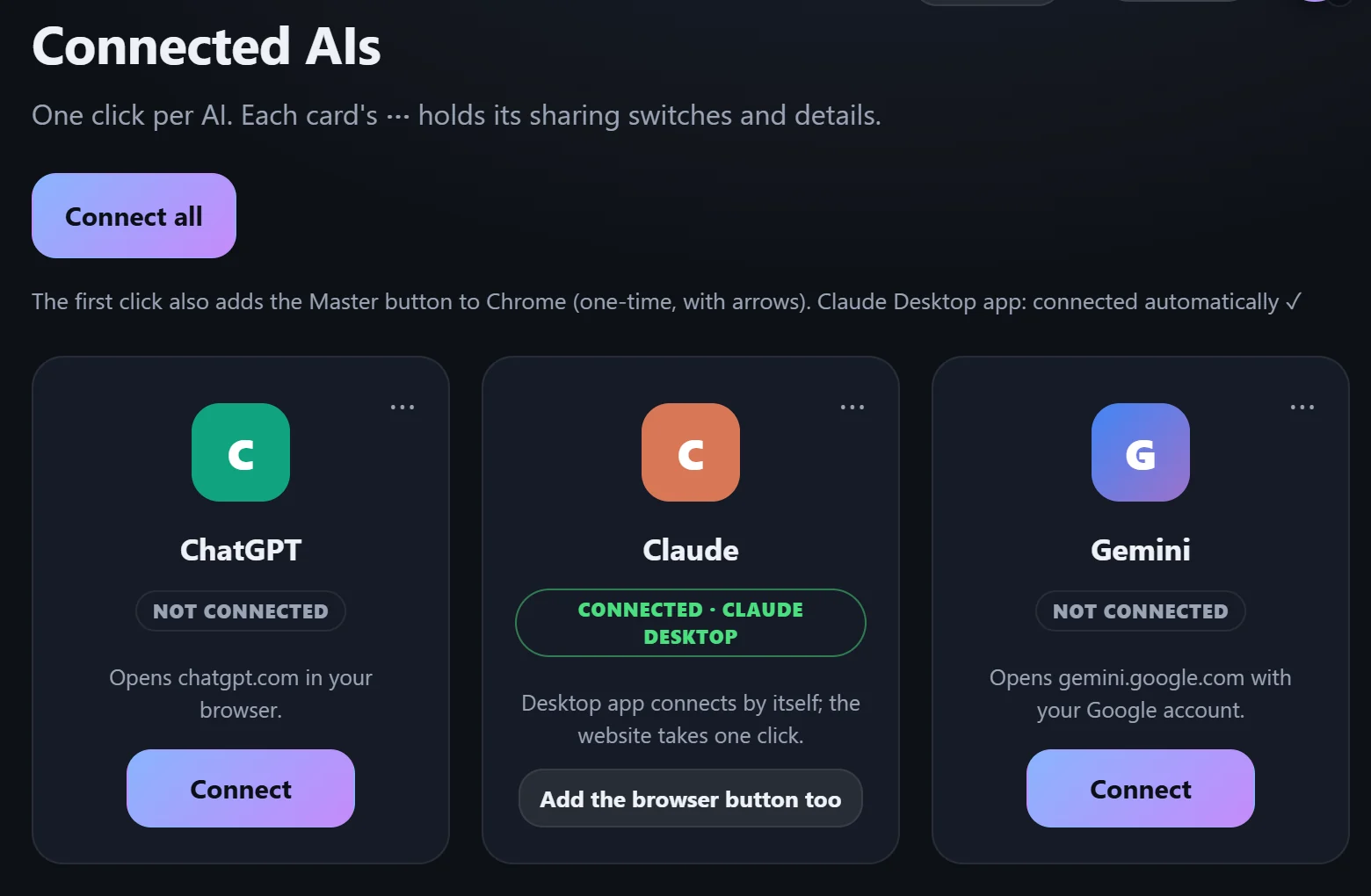Click Add the browser button too

coord(691,798)
